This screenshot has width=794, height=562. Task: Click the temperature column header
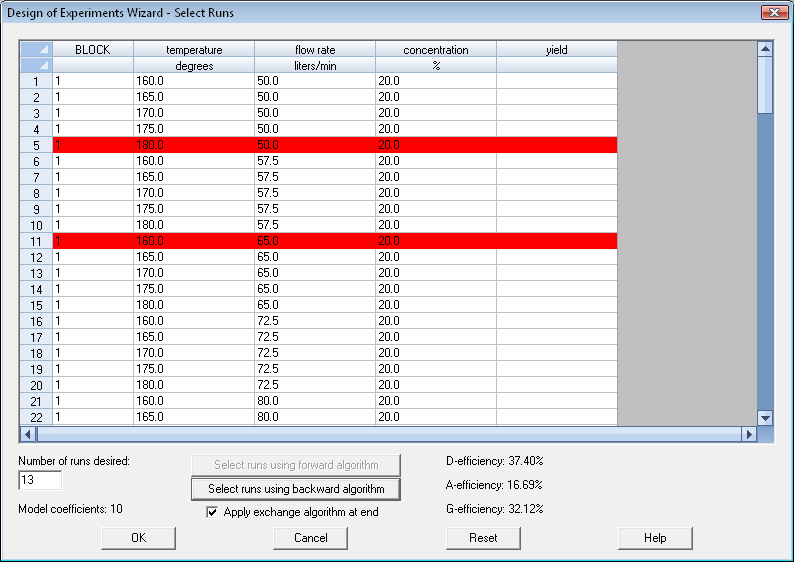point(194,49)
